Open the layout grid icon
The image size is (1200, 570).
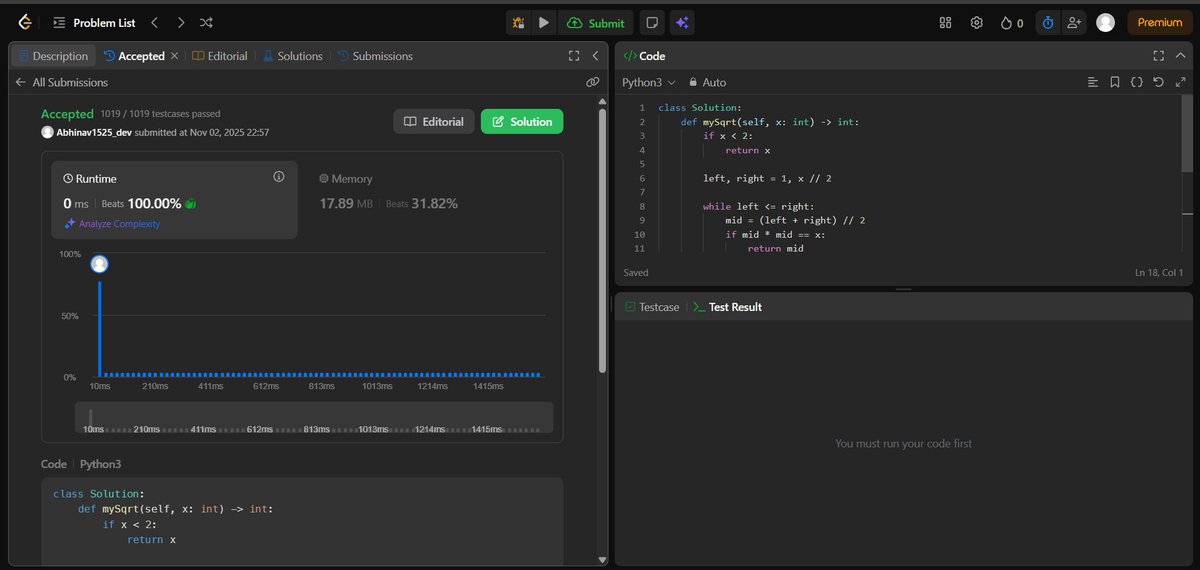[946, 23]
